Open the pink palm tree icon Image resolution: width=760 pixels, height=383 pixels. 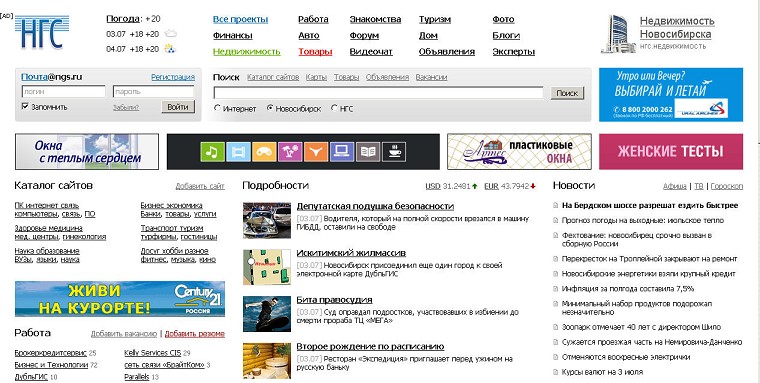tap(290, 152)
